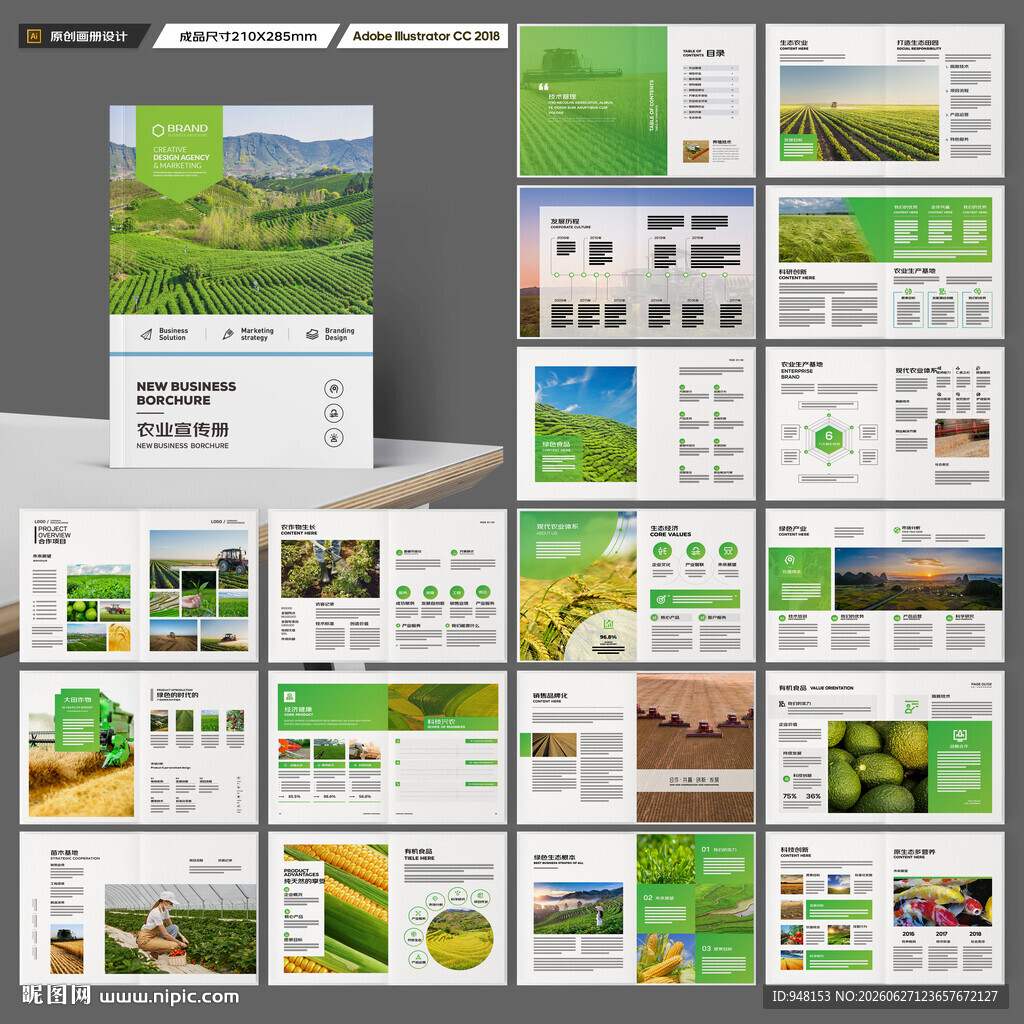Click the middle circle icon on cover

pos(334,413)
